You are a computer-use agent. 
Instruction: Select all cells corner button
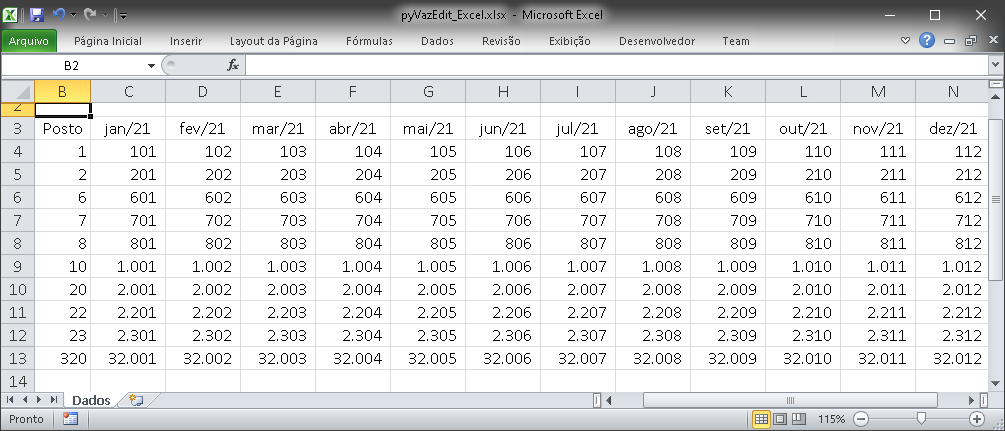(x=17, y=92)
